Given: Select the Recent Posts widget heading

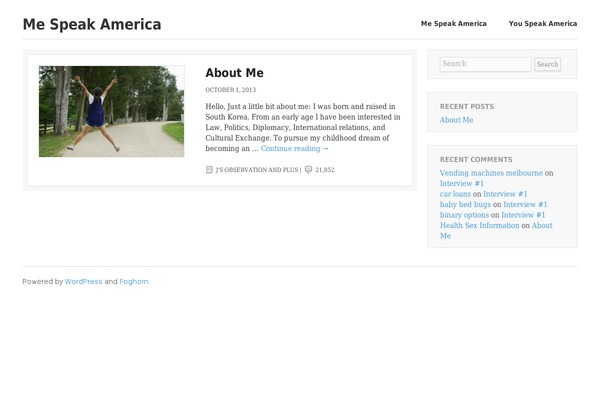Looking at the screenshot, I should tap(466, 107).
